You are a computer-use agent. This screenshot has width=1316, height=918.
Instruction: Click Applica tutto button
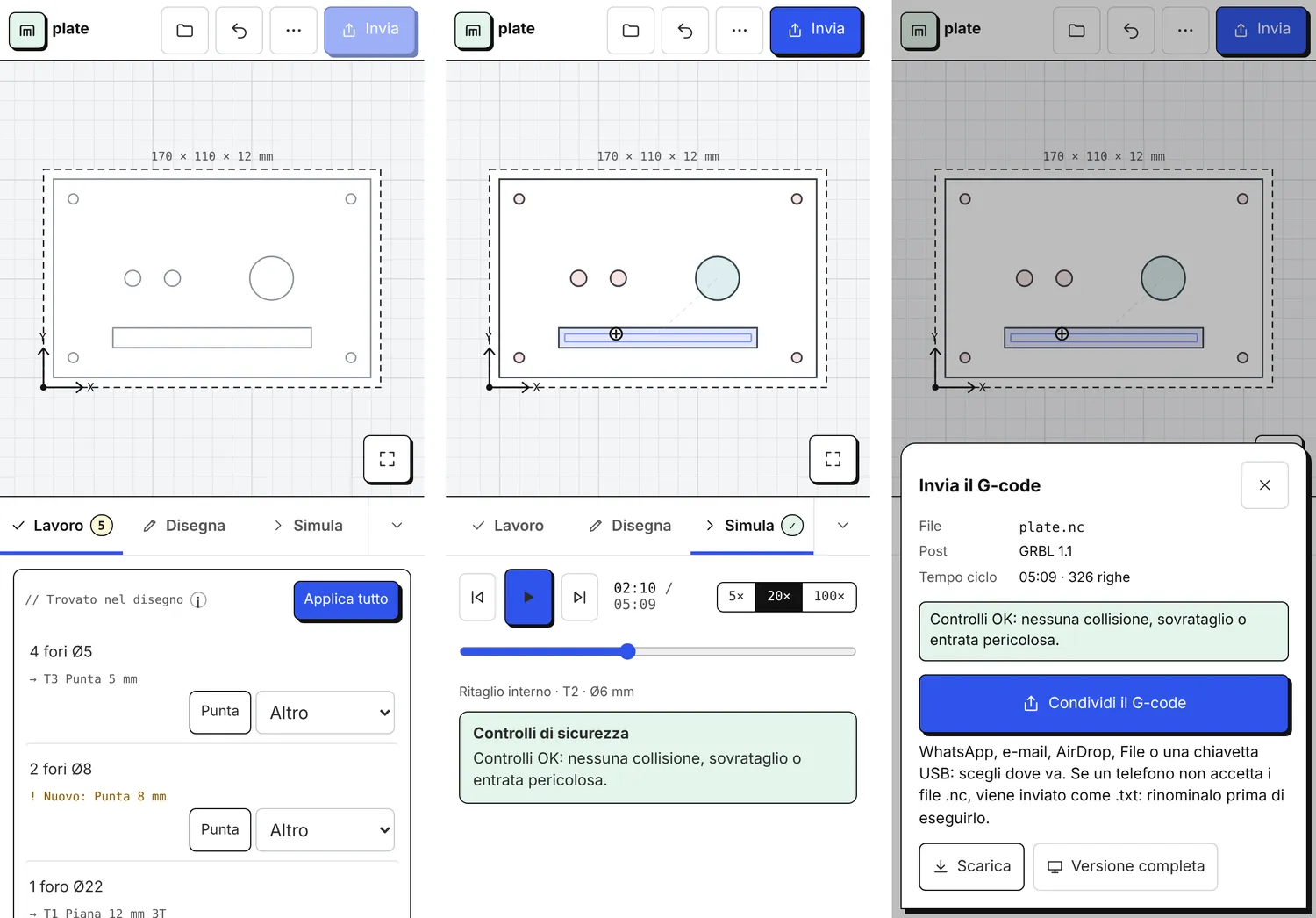pyautogui.click(x=347, y=599)
